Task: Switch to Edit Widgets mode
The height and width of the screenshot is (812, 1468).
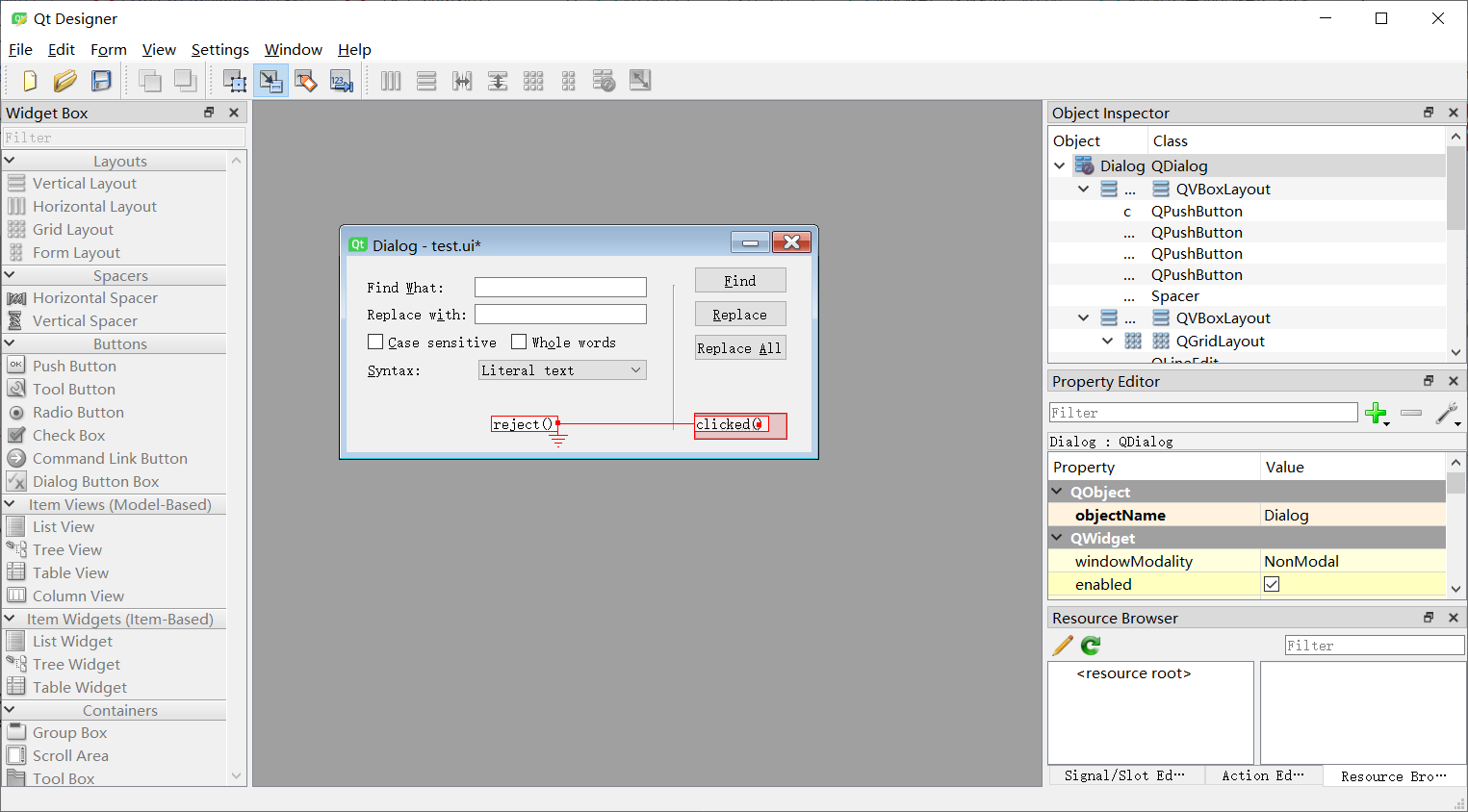Action: tap(235, 81)
